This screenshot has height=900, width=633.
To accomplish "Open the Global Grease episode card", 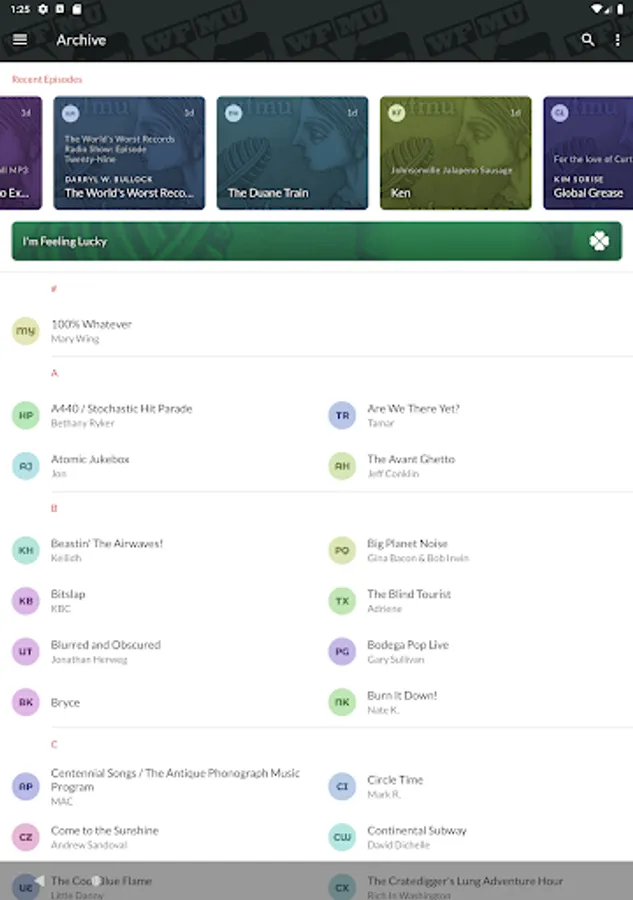I will 588,153.
